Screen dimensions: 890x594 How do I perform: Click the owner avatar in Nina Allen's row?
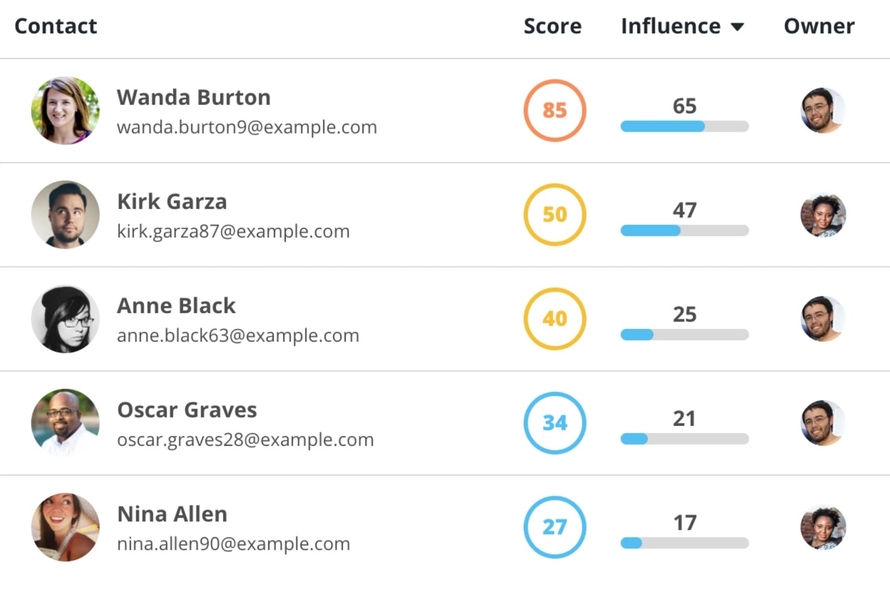(823, 527)
